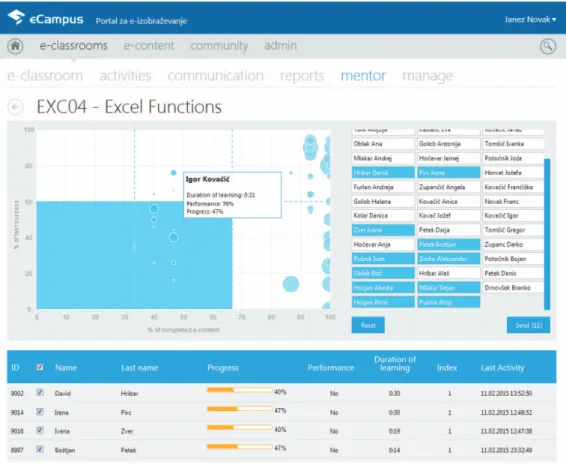The image size is (566, 465).
Task: Toggle the select-all checkbox in table header
Action: [x=40, y=368]
